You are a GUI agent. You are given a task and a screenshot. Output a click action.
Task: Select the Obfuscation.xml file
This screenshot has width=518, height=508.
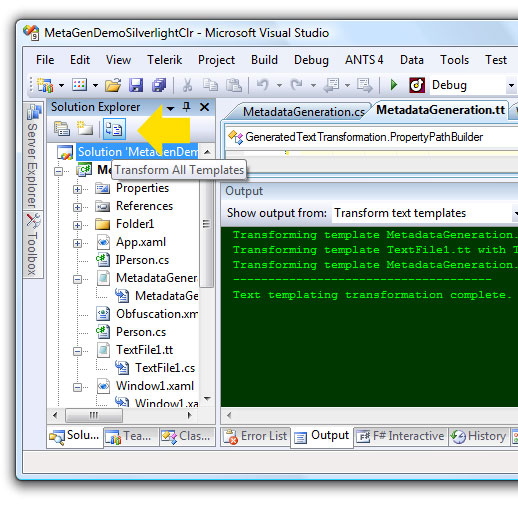click(157, 314)
